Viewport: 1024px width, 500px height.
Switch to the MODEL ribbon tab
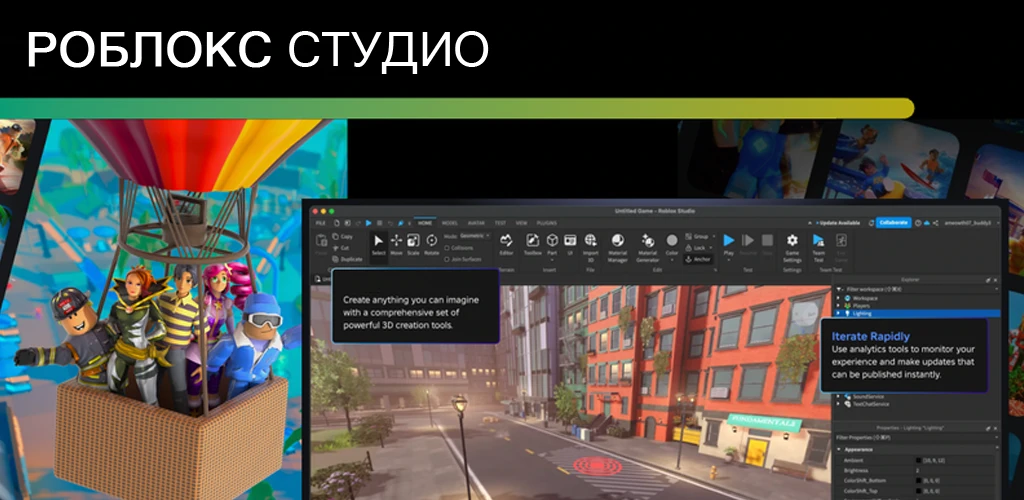tap(450, 223)
